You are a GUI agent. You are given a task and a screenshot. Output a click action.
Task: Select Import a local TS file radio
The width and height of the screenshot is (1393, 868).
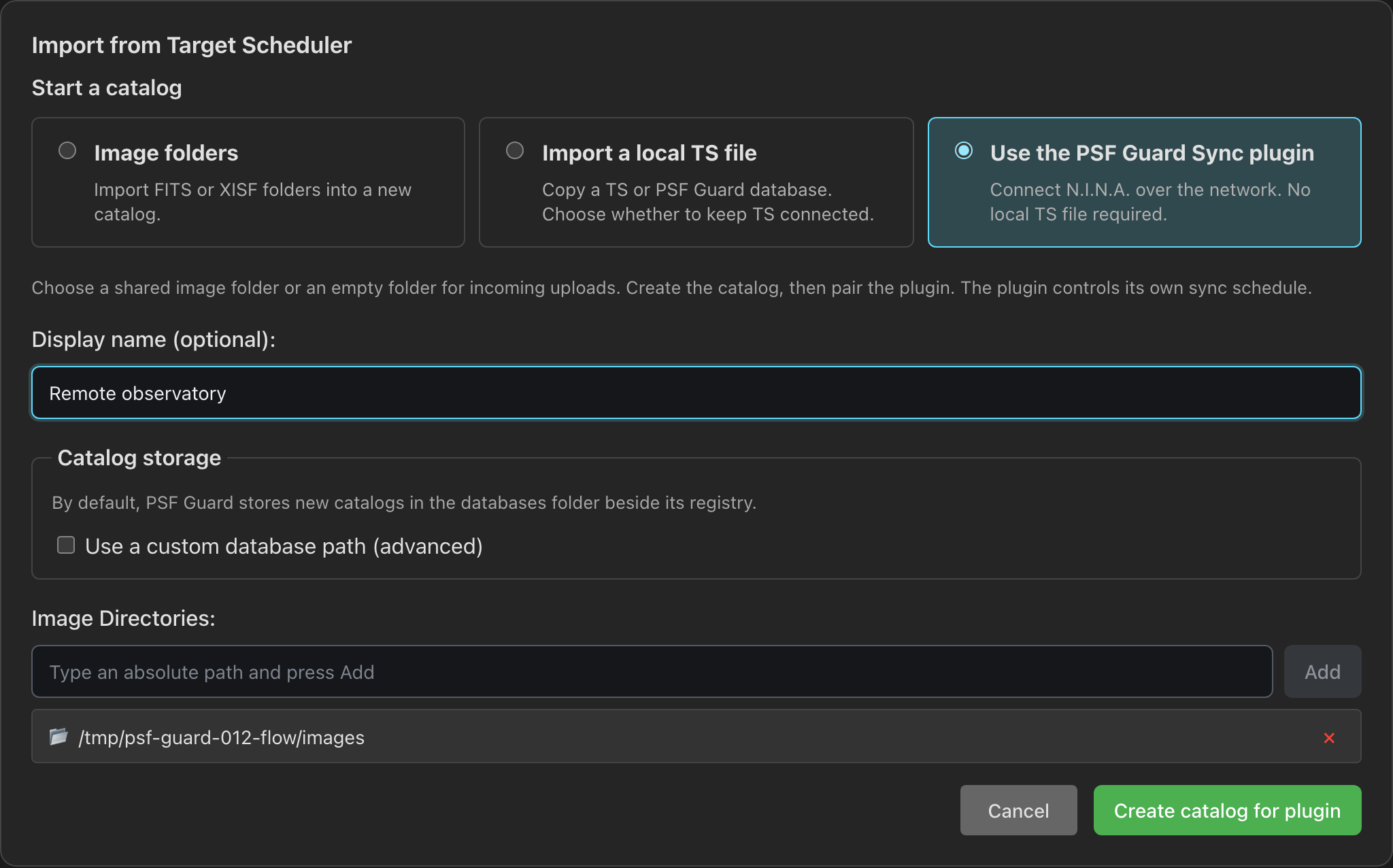(x=515, y=150)
